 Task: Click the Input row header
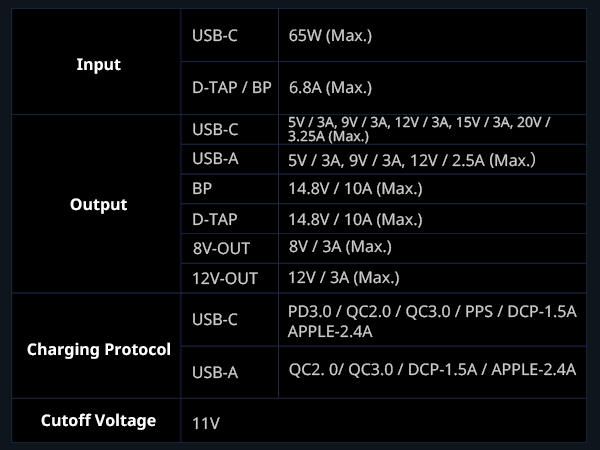tap(98, 65)
